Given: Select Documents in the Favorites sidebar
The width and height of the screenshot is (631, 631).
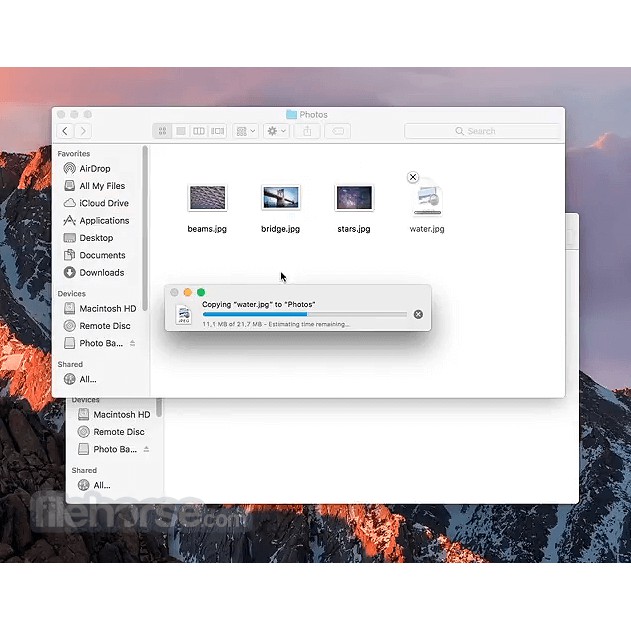Looking at the screenshot, I should click(x=102, y=255).
